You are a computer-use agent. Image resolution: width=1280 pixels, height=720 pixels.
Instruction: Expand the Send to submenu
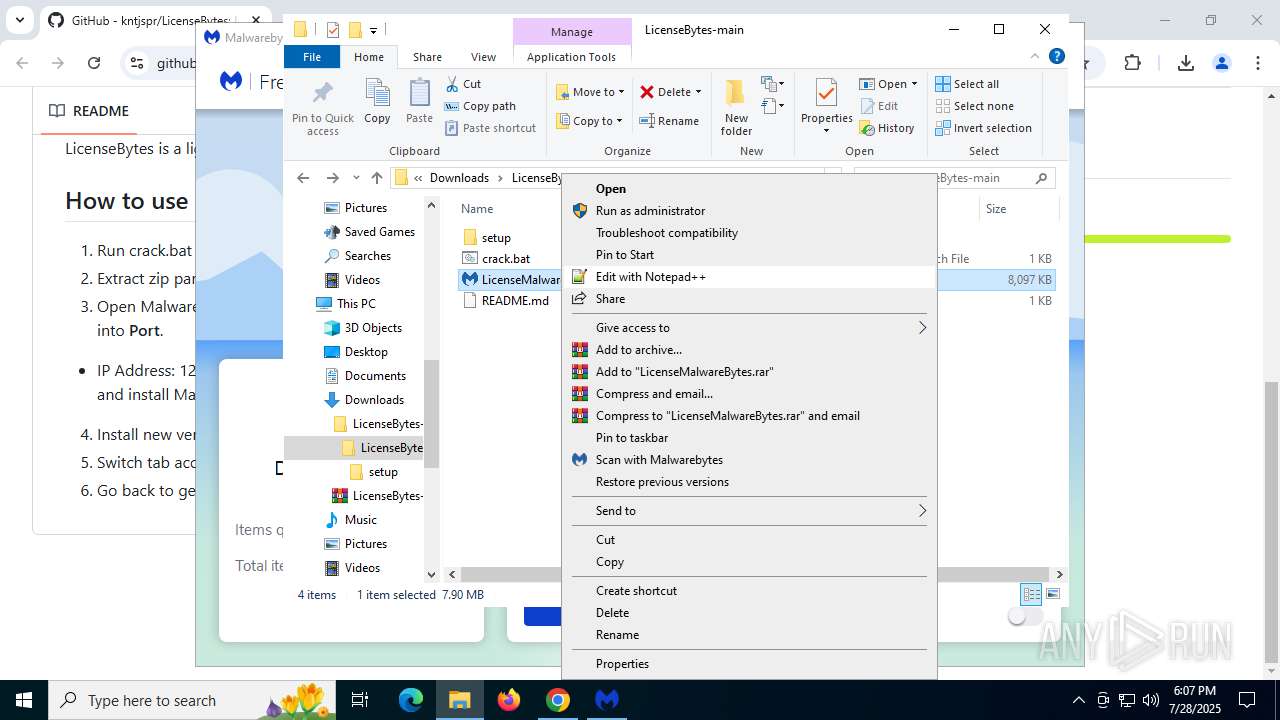[922, 510]
